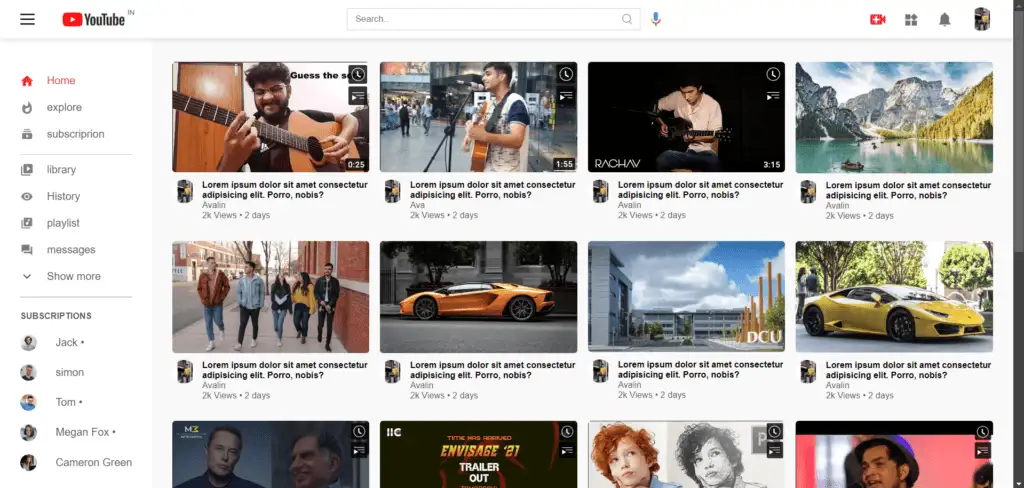Add the 1:55 street singer video to queue
Image resolution: width=1024 pixels, height=488 pixels.
566,95
